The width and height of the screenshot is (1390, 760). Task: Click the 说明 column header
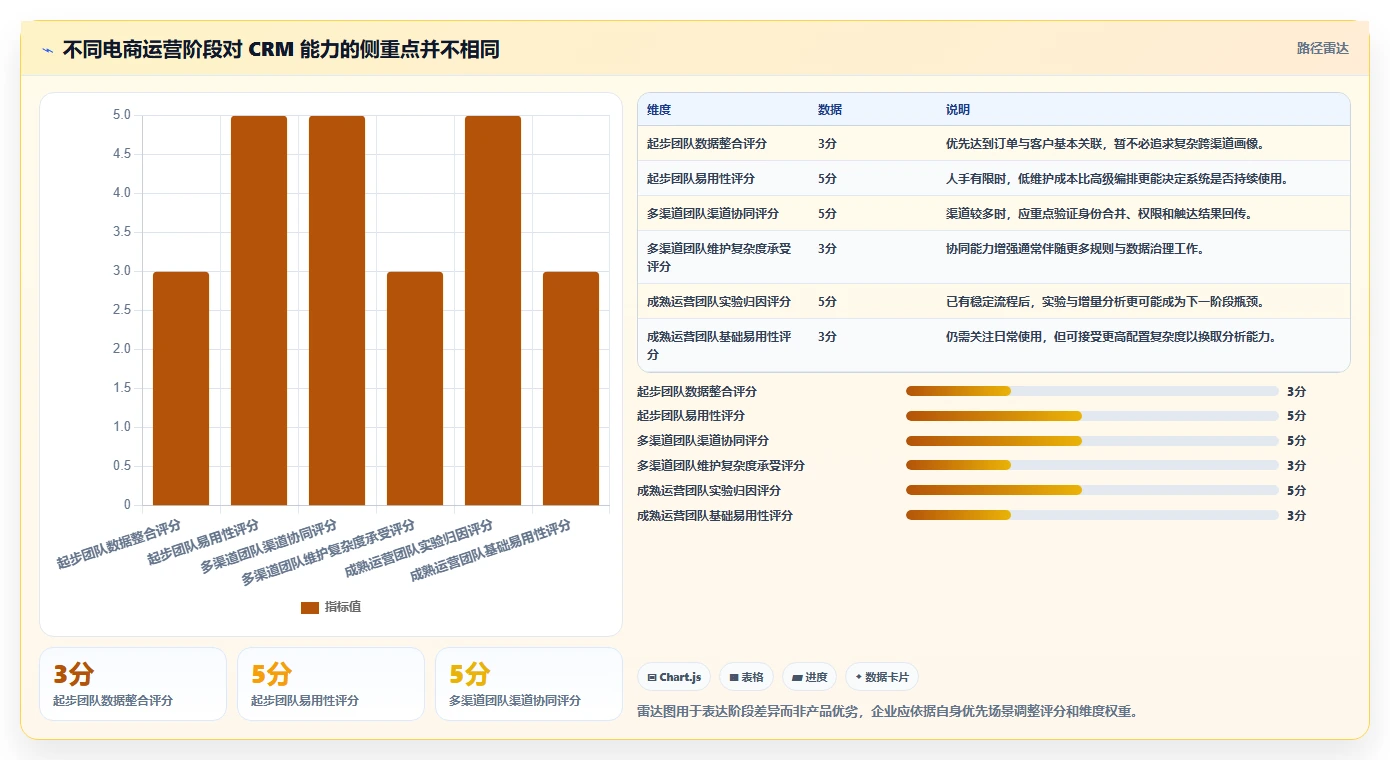pyautogui.click(x=958, y=110)
